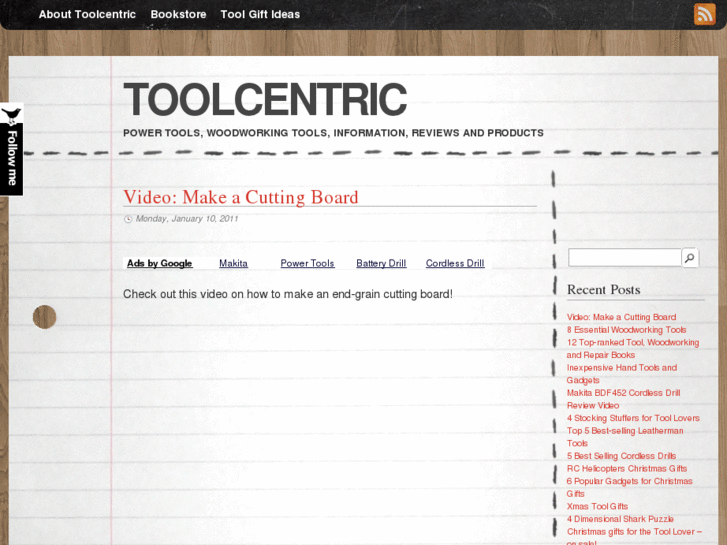Image resolution: width=727 pixels, height=545 pixels.
Task: Open recent post Video: Make a Cutting Board
Action: point(621,317)
